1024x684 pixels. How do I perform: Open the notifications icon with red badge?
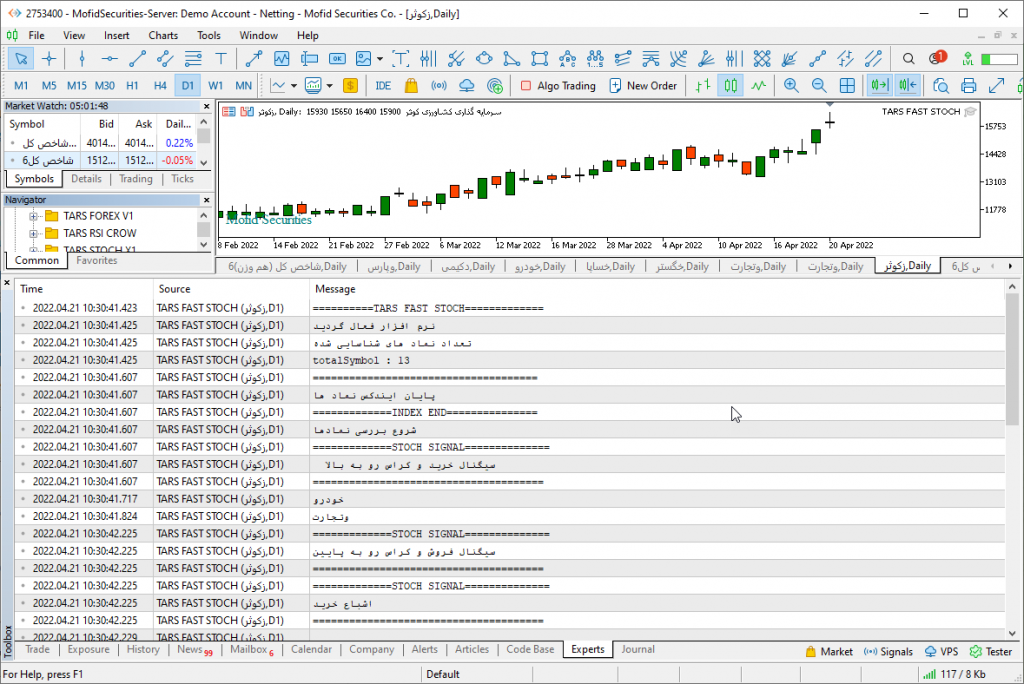(x=937, y=58)
